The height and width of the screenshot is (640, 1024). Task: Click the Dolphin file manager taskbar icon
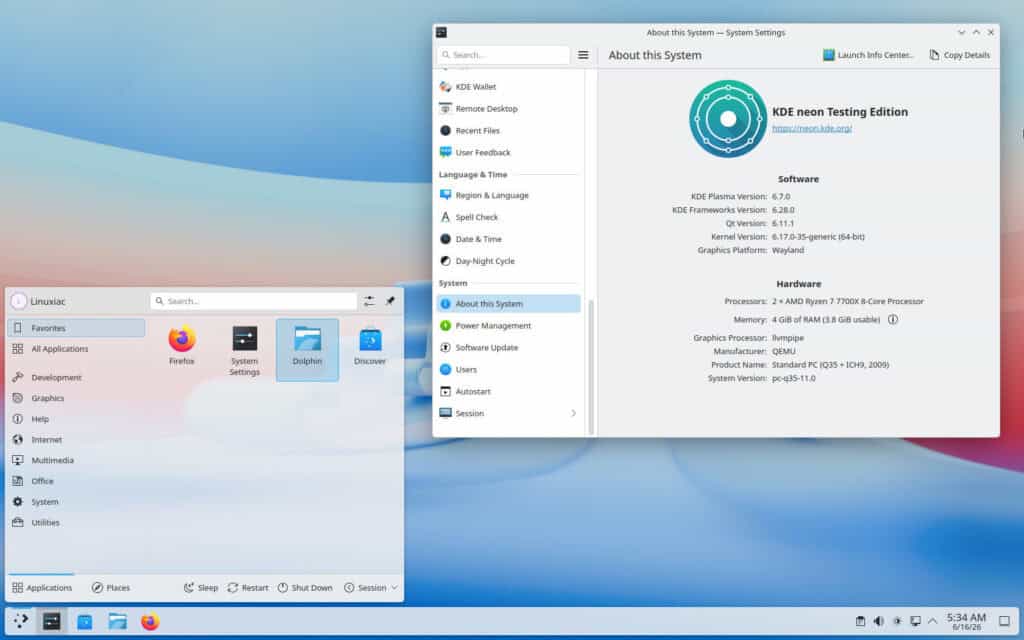tap(118, 621)
